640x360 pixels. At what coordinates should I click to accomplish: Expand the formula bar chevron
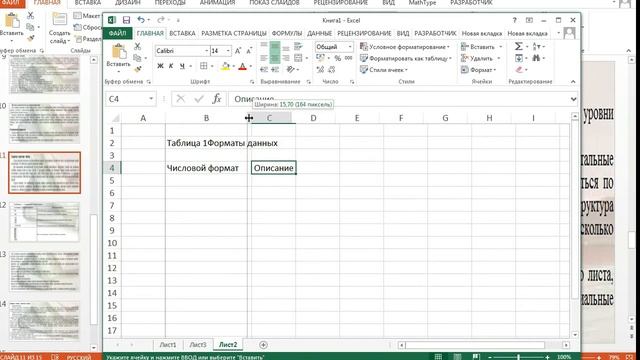[x=573, y=99]
